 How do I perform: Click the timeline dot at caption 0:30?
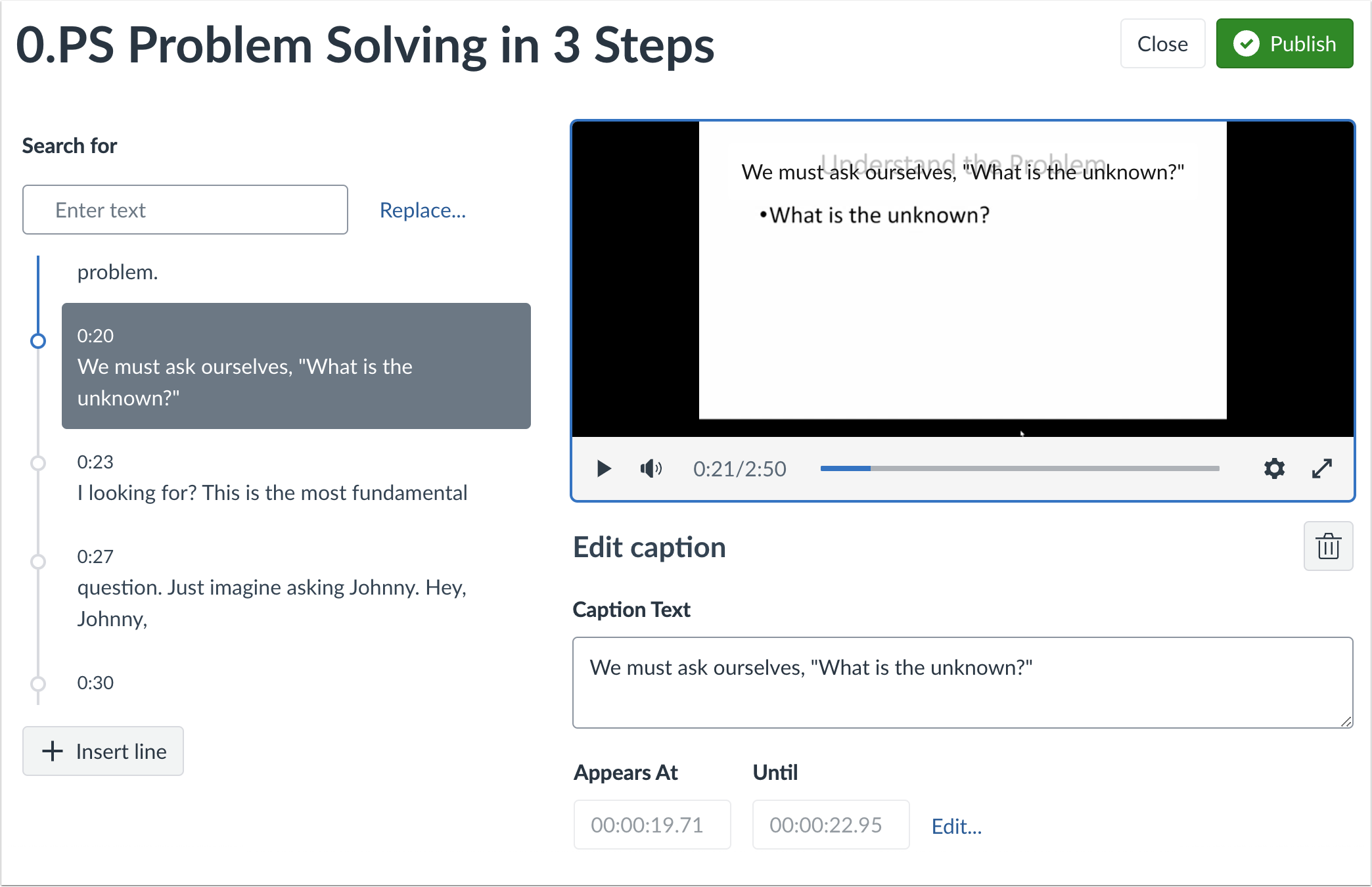pyautogui.click(x=37, y=683)
